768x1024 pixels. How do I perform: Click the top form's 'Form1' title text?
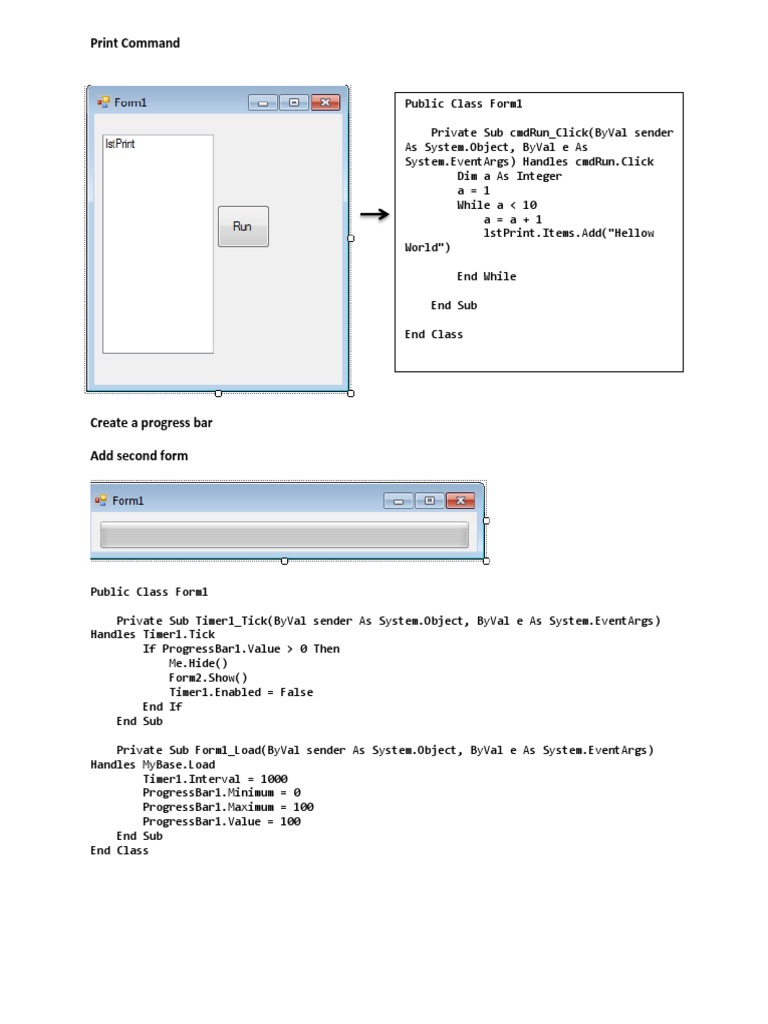131,103
